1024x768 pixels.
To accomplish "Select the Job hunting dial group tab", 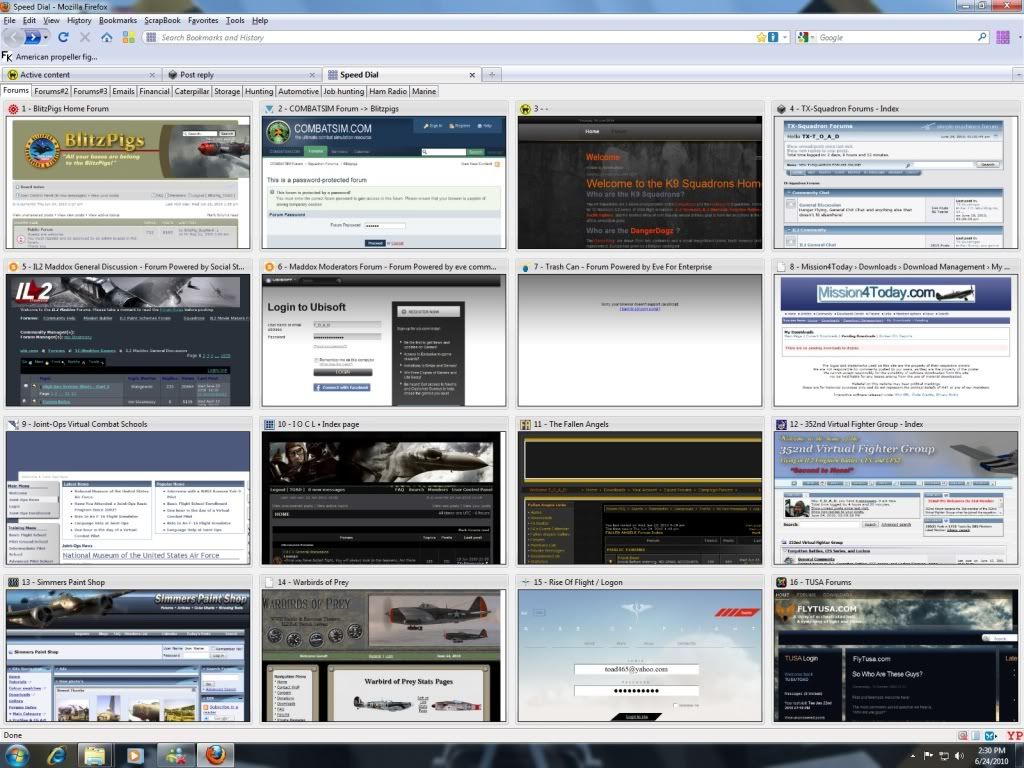I will click(344, 91).
